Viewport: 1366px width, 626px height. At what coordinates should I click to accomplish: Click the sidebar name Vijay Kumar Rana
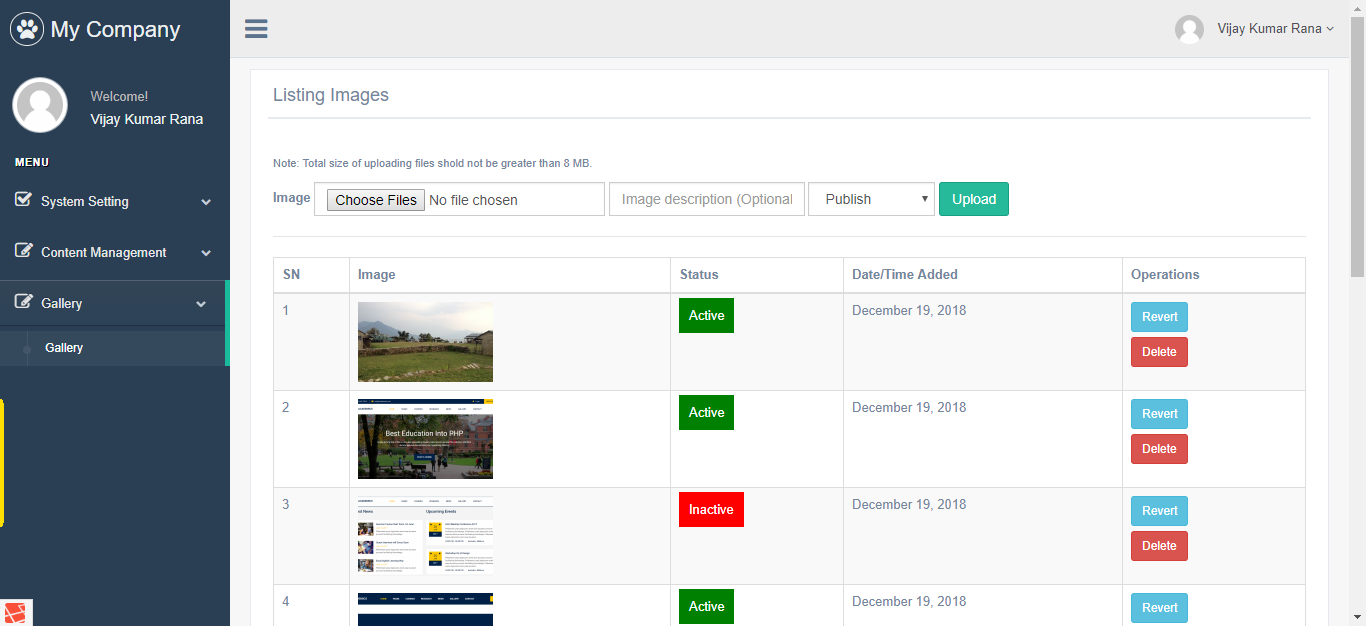[146, 119]
